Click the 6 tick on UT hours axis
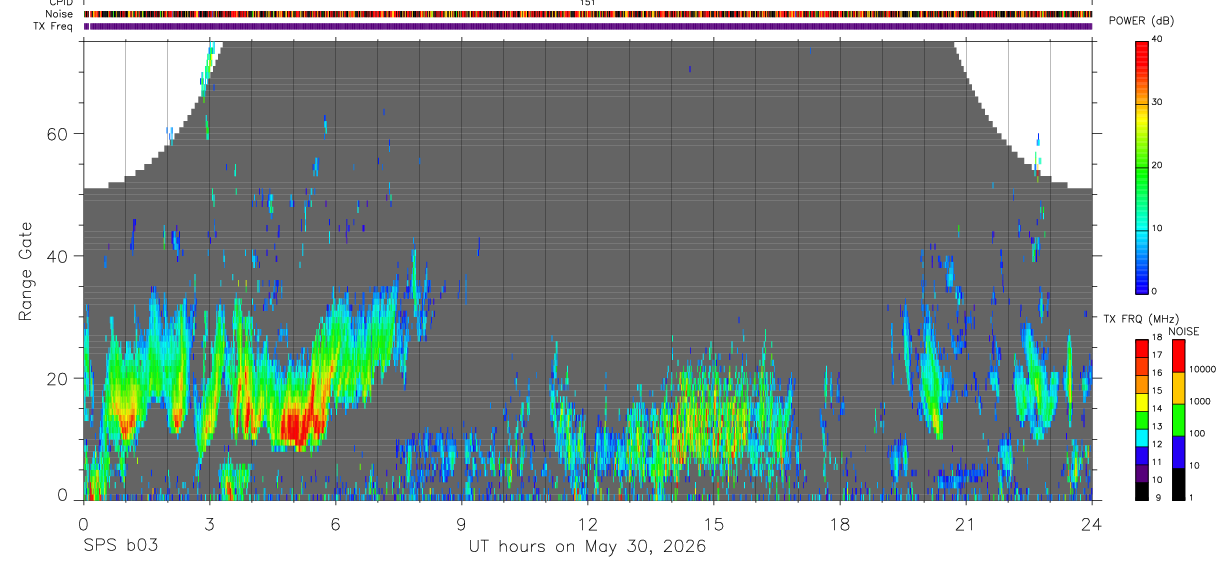 pos(335,523)
